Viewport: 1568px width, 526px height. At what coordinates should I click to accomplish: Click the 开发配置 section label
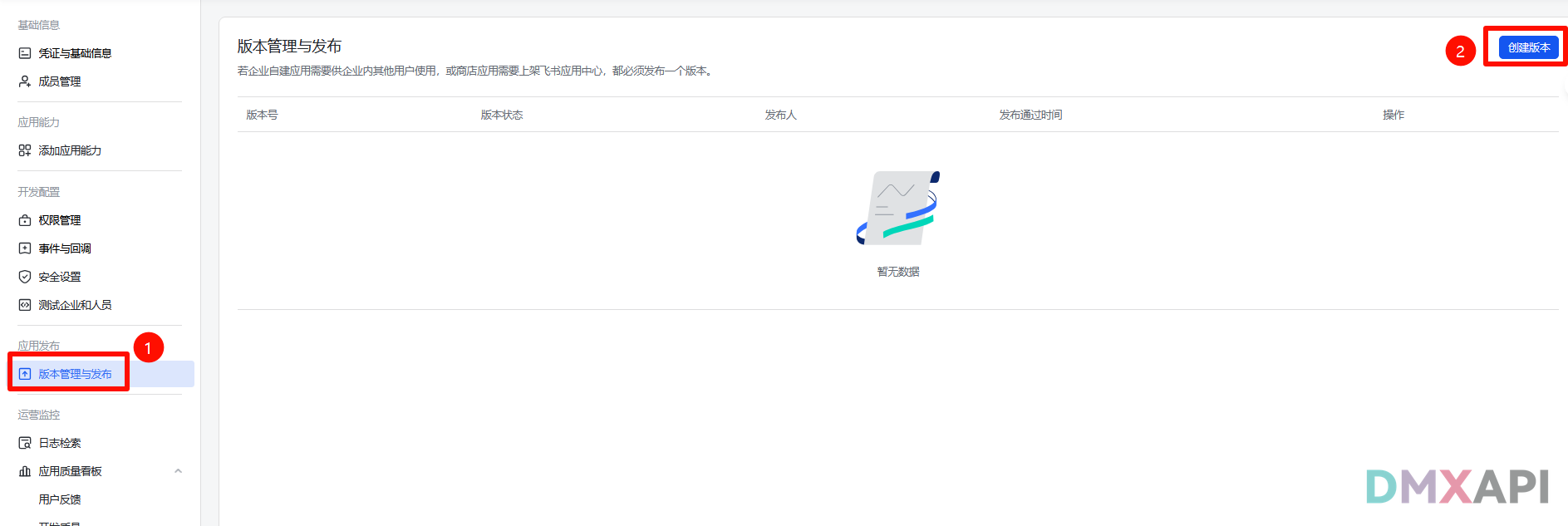tap(39, 192)
